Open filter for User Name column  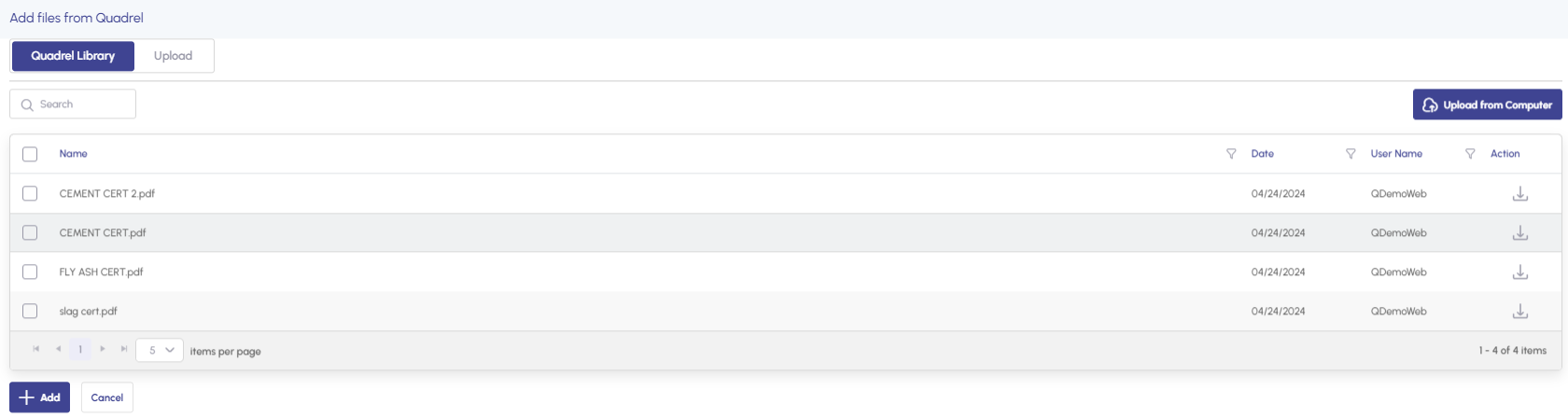click(x=1470, y=154)
